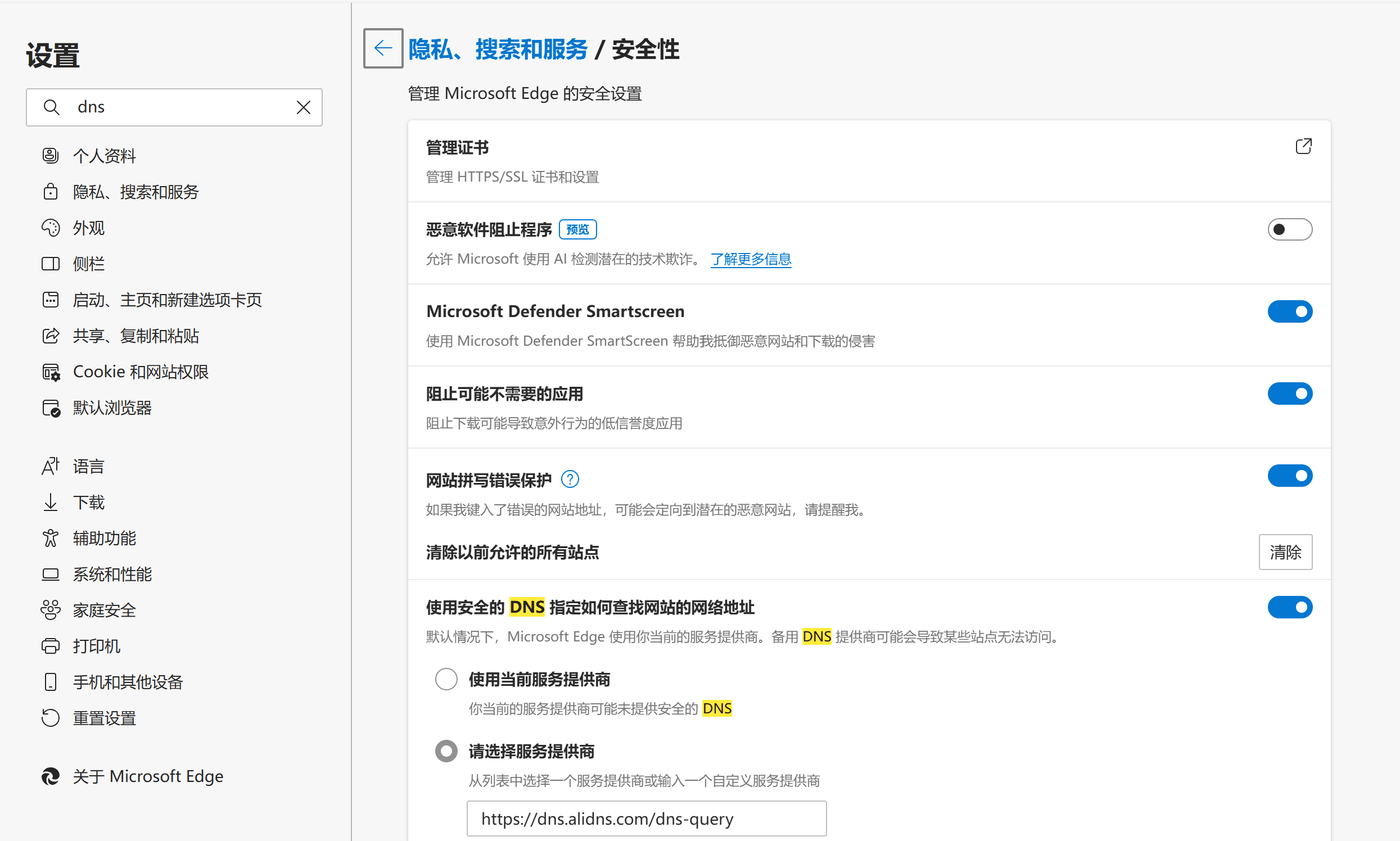This screenshot has height=841, width=1400.
Task: Click the 隐私、搜索和服务 breadcrumb link
Action: pyautogui.click(x=498, y=49)
